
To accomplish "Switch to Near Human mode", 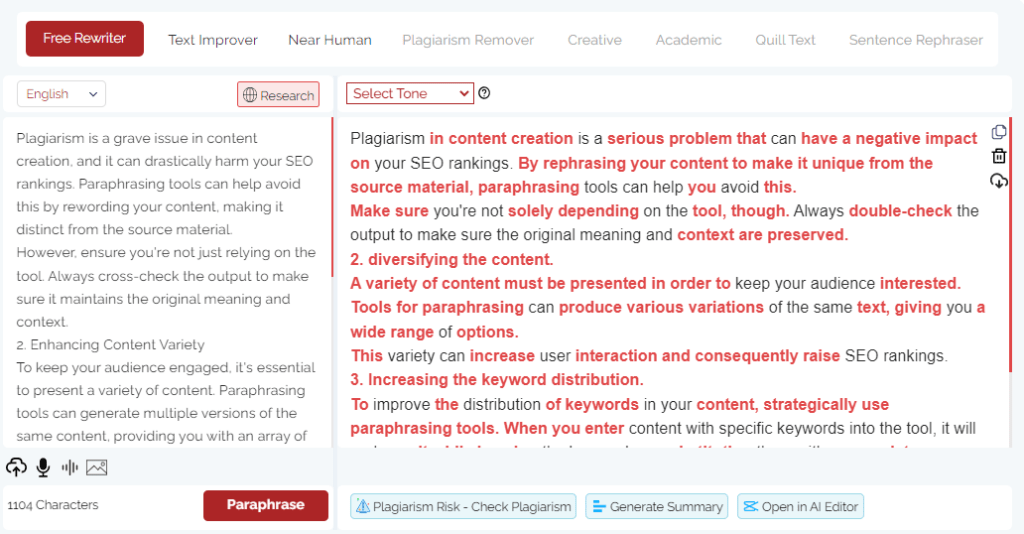I will tap(330, 40).
